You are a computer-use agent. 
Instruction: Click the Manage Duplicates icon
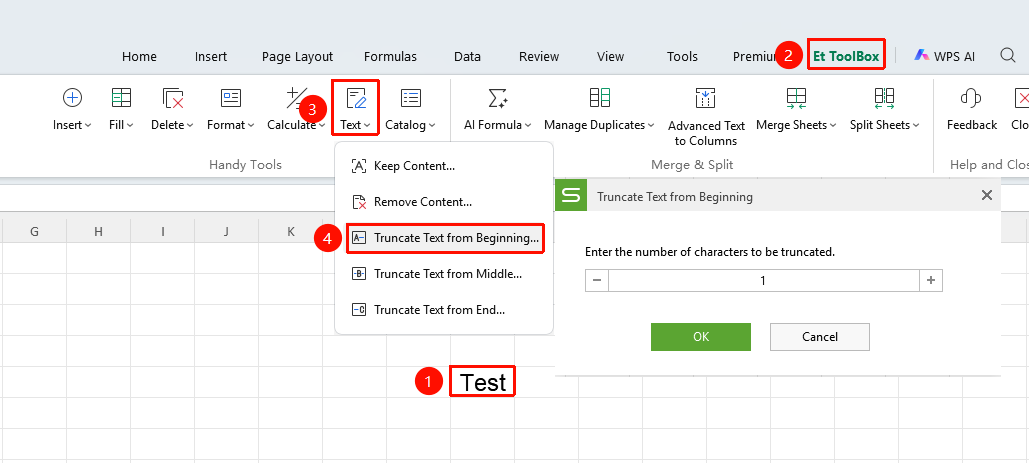(600, 98)
